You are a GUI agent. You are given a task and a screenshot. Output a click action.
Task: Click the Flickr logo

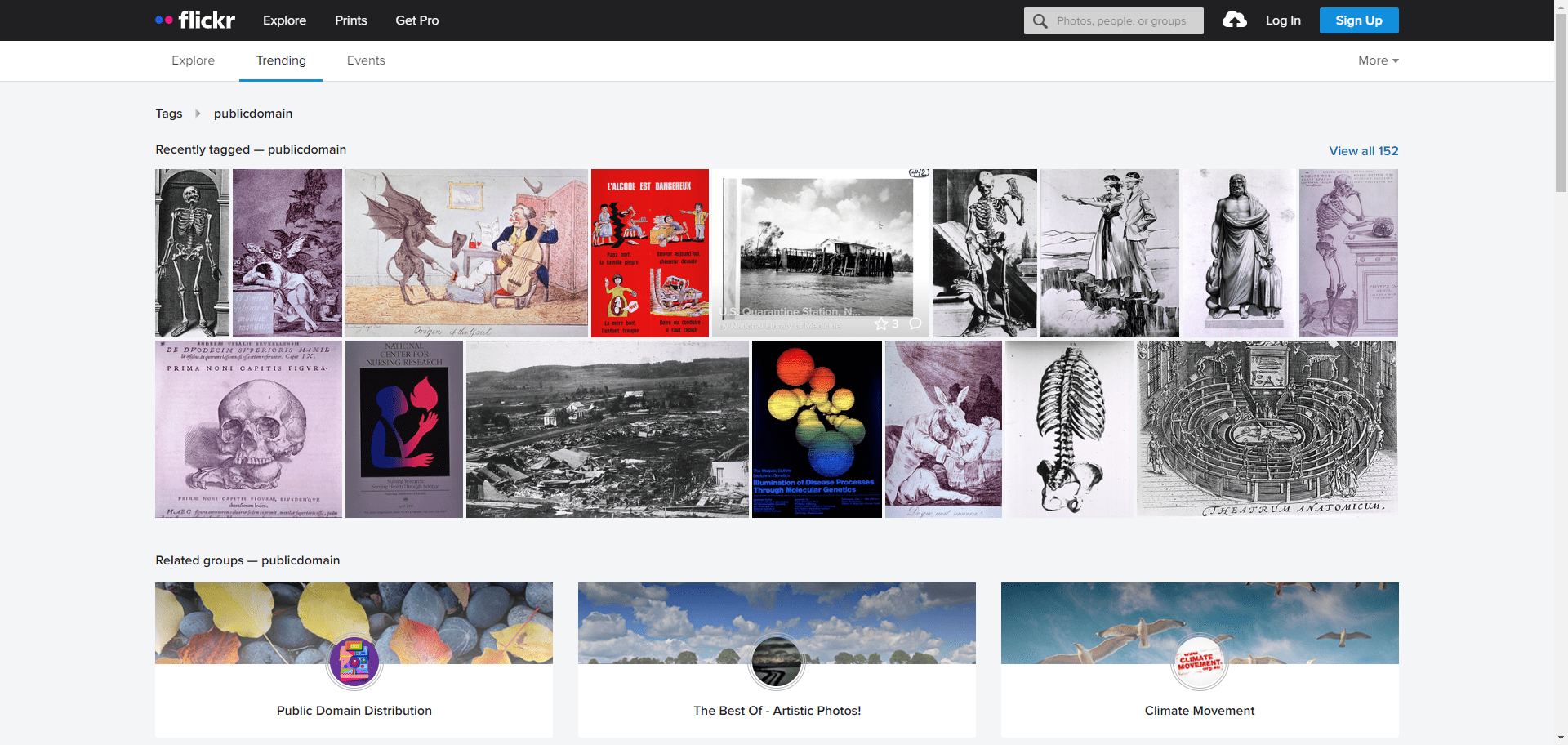click(196, 20)
